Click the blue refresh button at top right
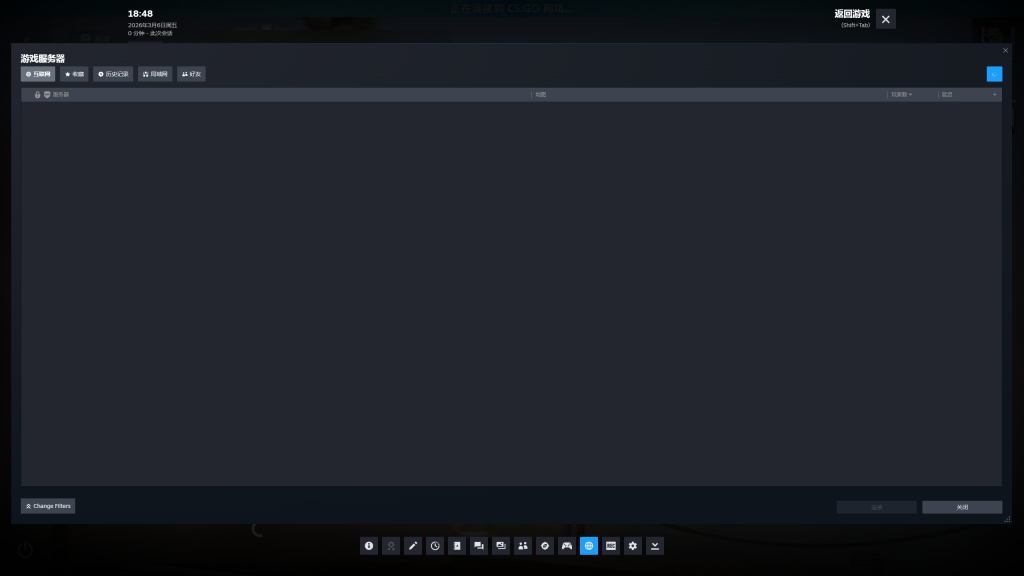Viewport: 1024px width, 576px height. [x=994, y=74]
